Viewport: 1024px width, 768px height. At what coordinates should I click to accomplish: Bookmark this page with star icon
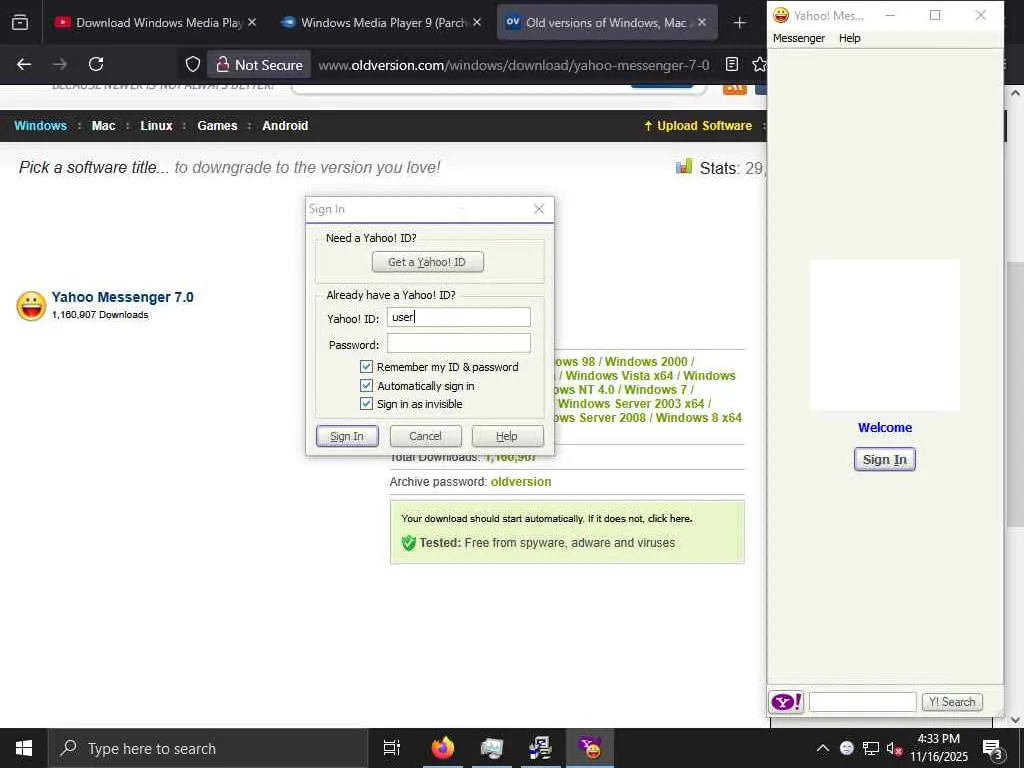click(x=758, y=64)
